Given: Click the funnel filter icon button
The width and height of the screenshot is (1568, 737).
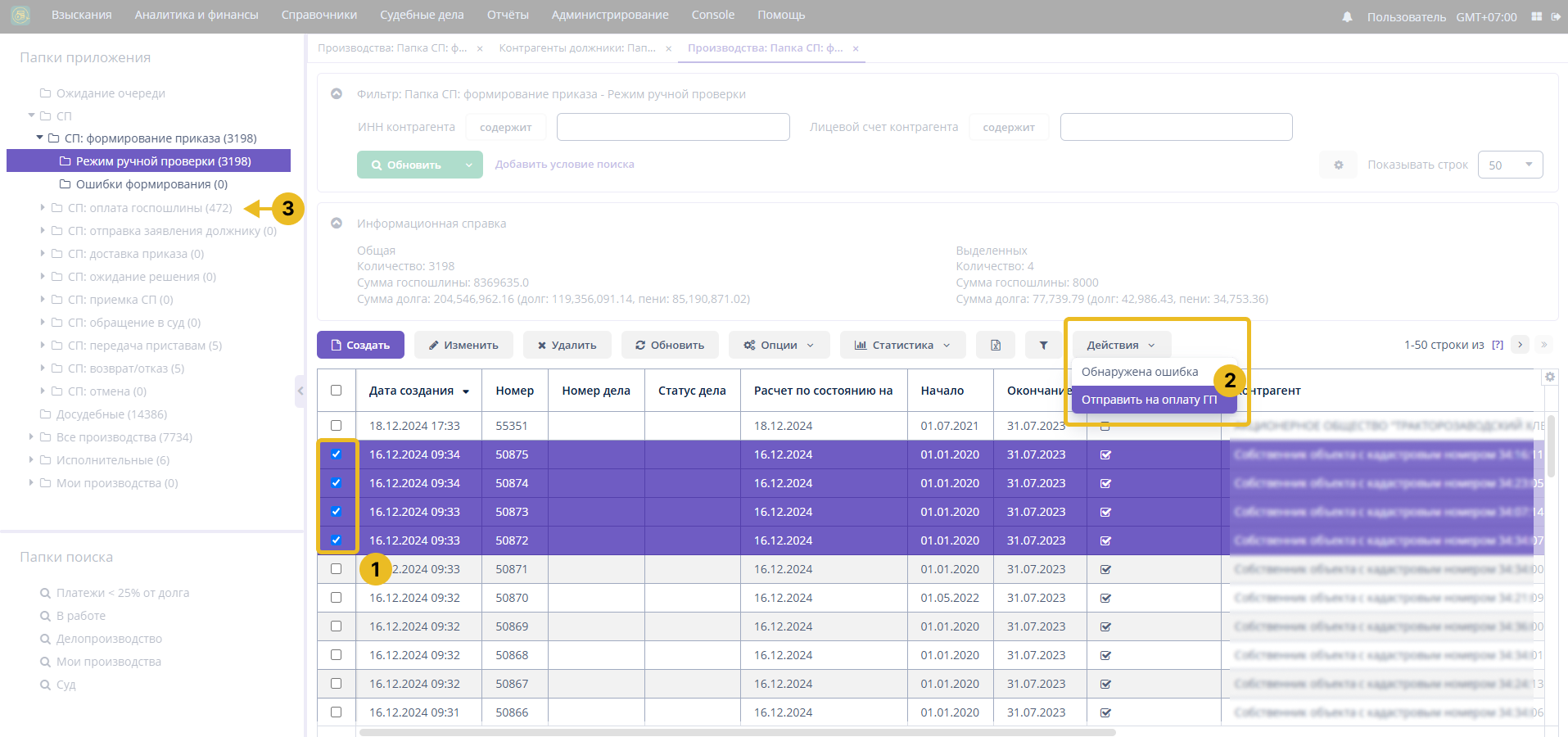Looking at the screenshot, I should point(1043,345).
